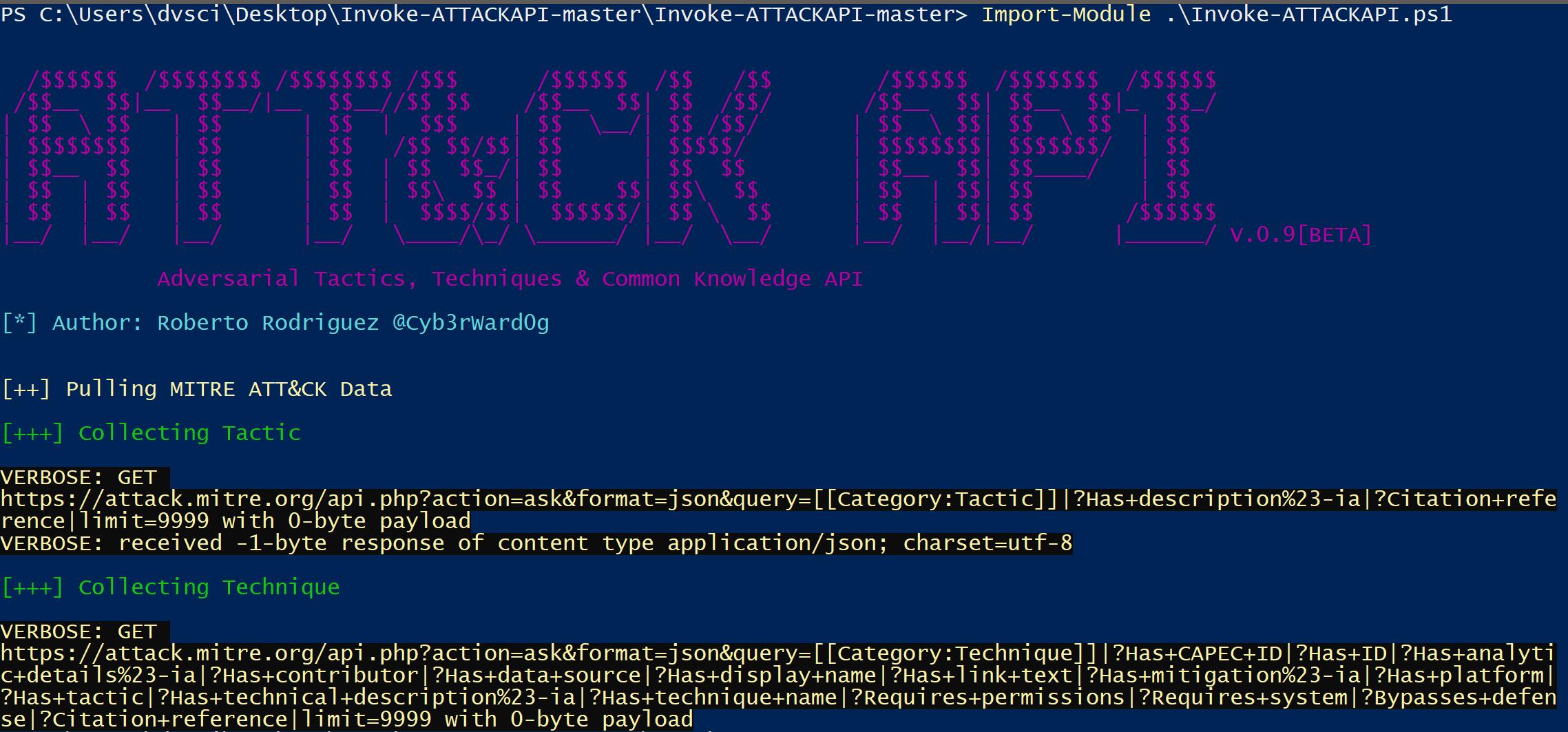Click the line containing ?Has+contributor
1568x732 pixels.
778,676
